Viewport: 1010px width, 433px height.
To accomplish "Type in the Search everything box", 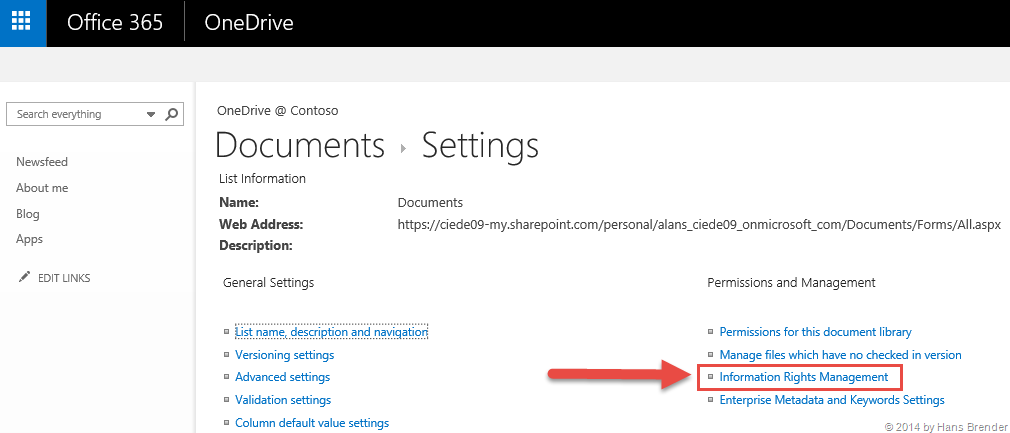I will point(75,114).
